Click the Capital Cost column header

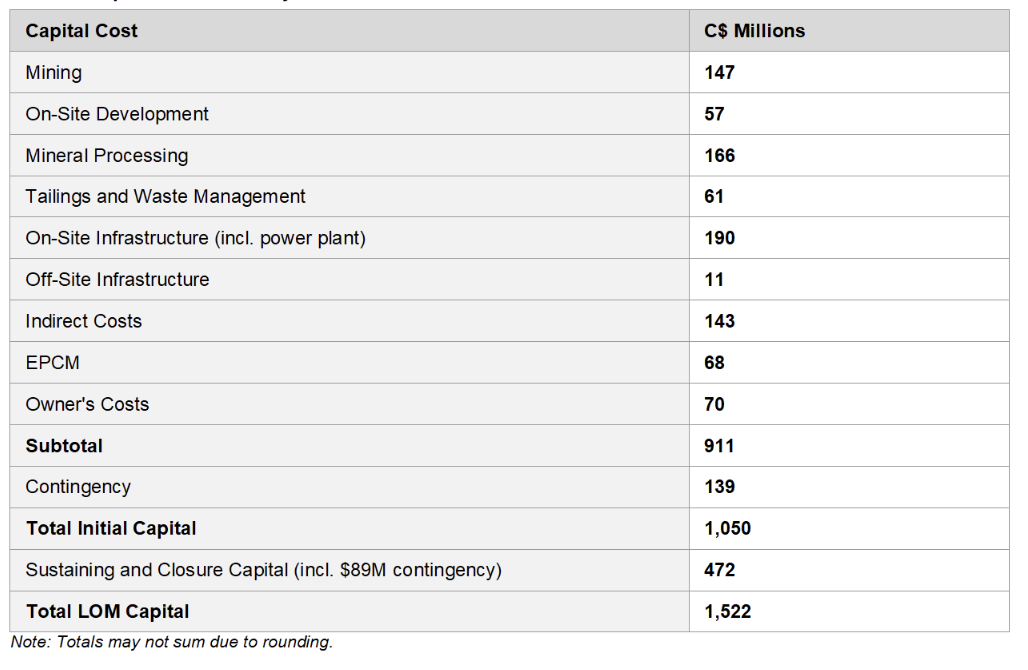(81, 31)
